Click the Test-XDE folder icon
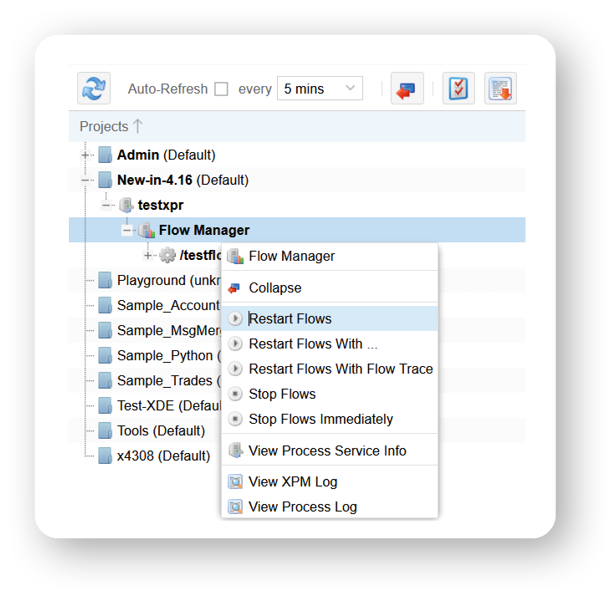 105,406
